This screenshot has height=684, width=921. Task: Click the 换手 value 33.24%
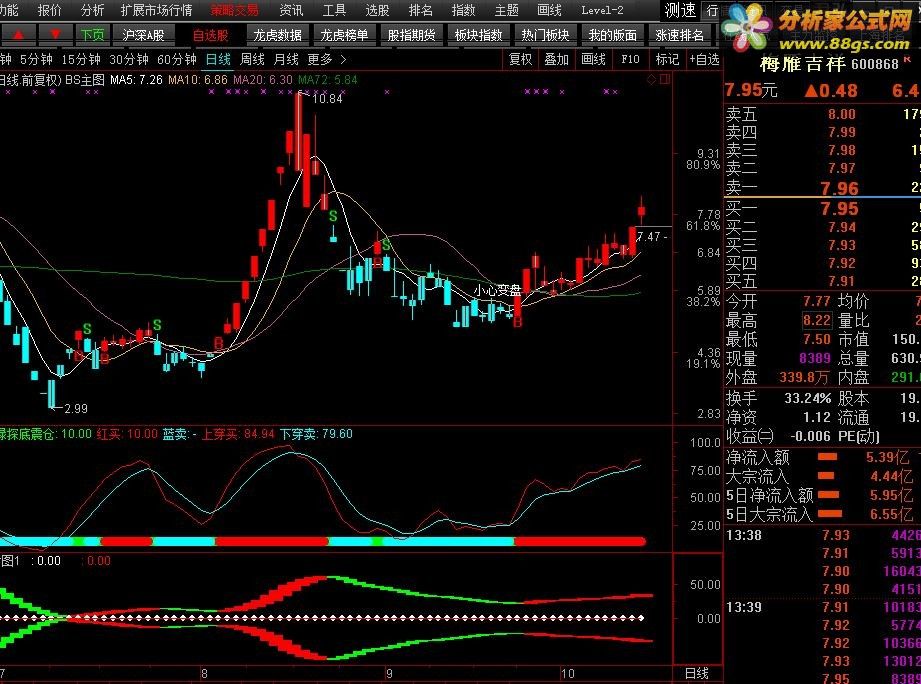[808, 399]
